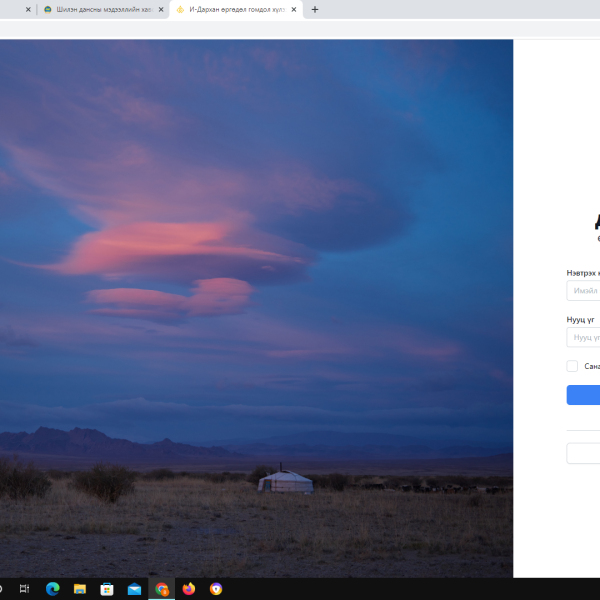
Task: Focus the "Имэйл" login input field
Action: pyautogui.click(x=585, y=291)
